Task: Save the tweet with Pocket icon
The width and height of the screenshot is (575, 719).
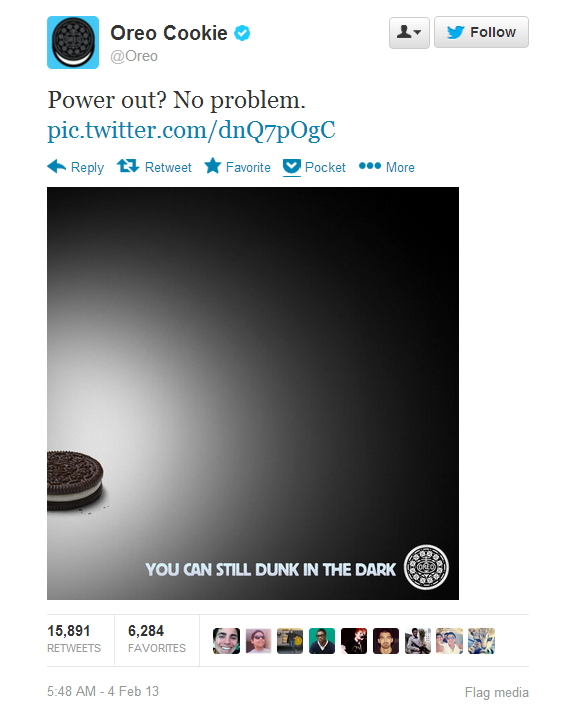Action: tap(292, 167)
